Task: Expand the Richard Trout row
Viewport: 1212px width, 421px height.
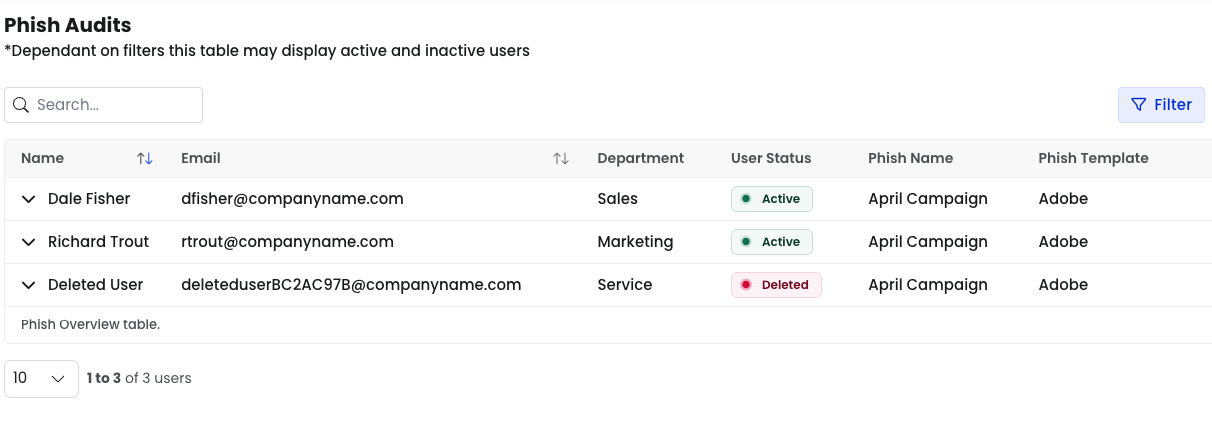Action: tap(29, 242)
